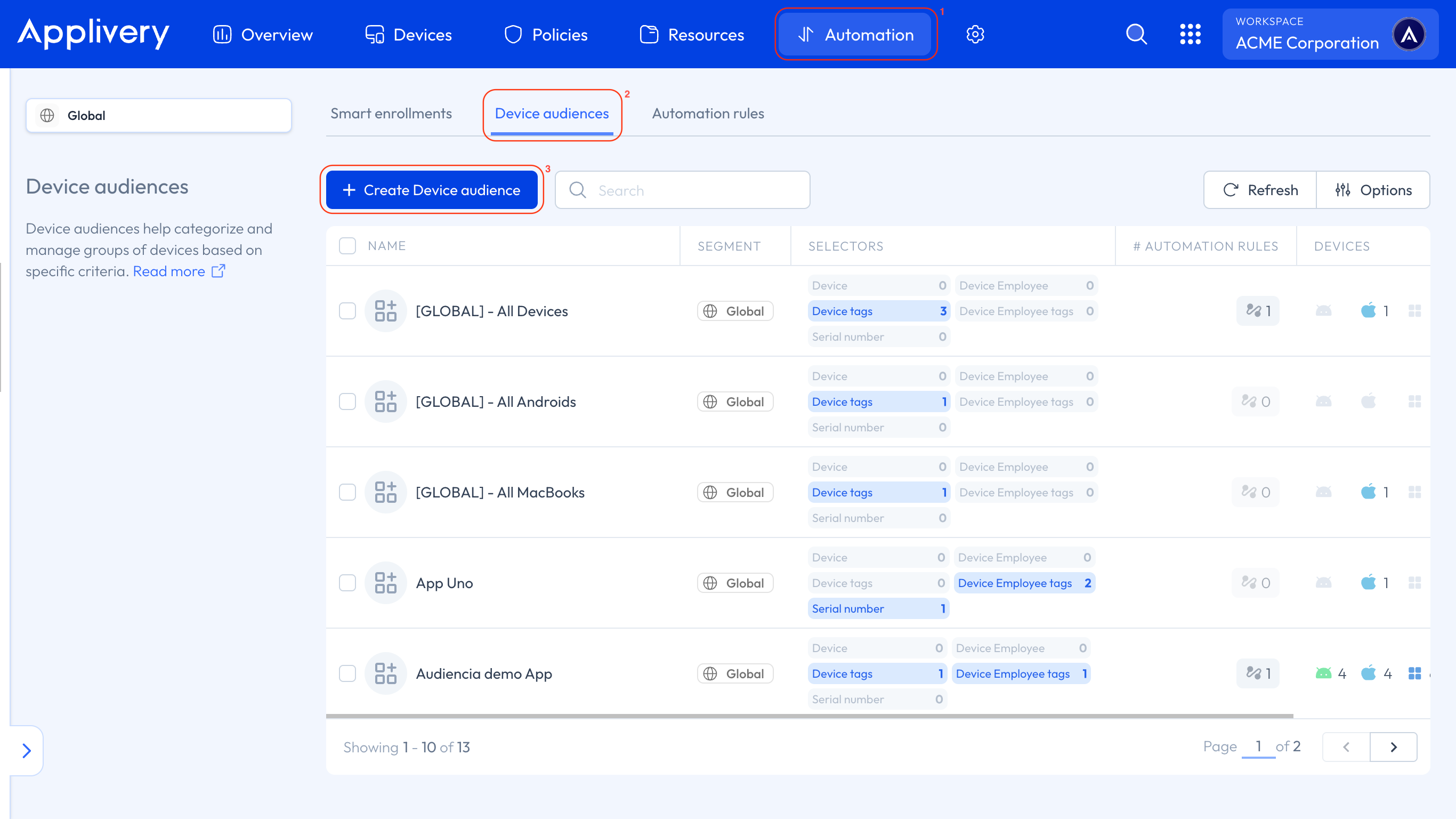Click the Global globe icon in left sidebar
Viewport: 1456px width, 819px height.
[x=47, y=115]
